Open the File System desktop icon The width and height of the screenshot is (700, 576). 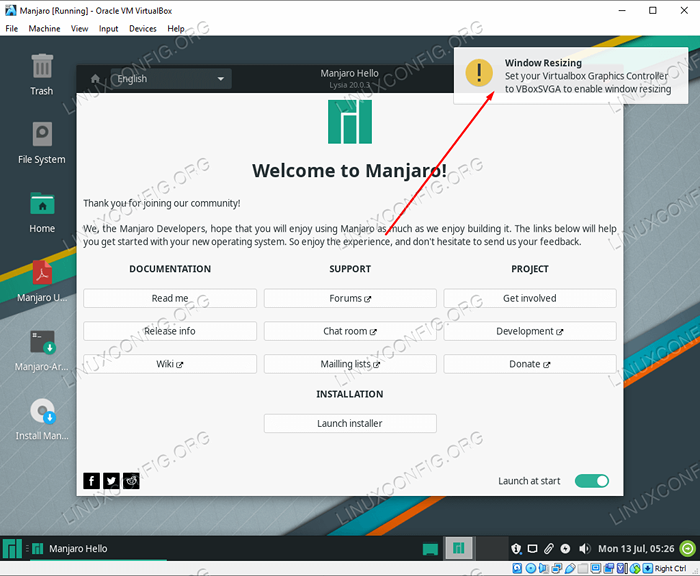coord(42,143)
